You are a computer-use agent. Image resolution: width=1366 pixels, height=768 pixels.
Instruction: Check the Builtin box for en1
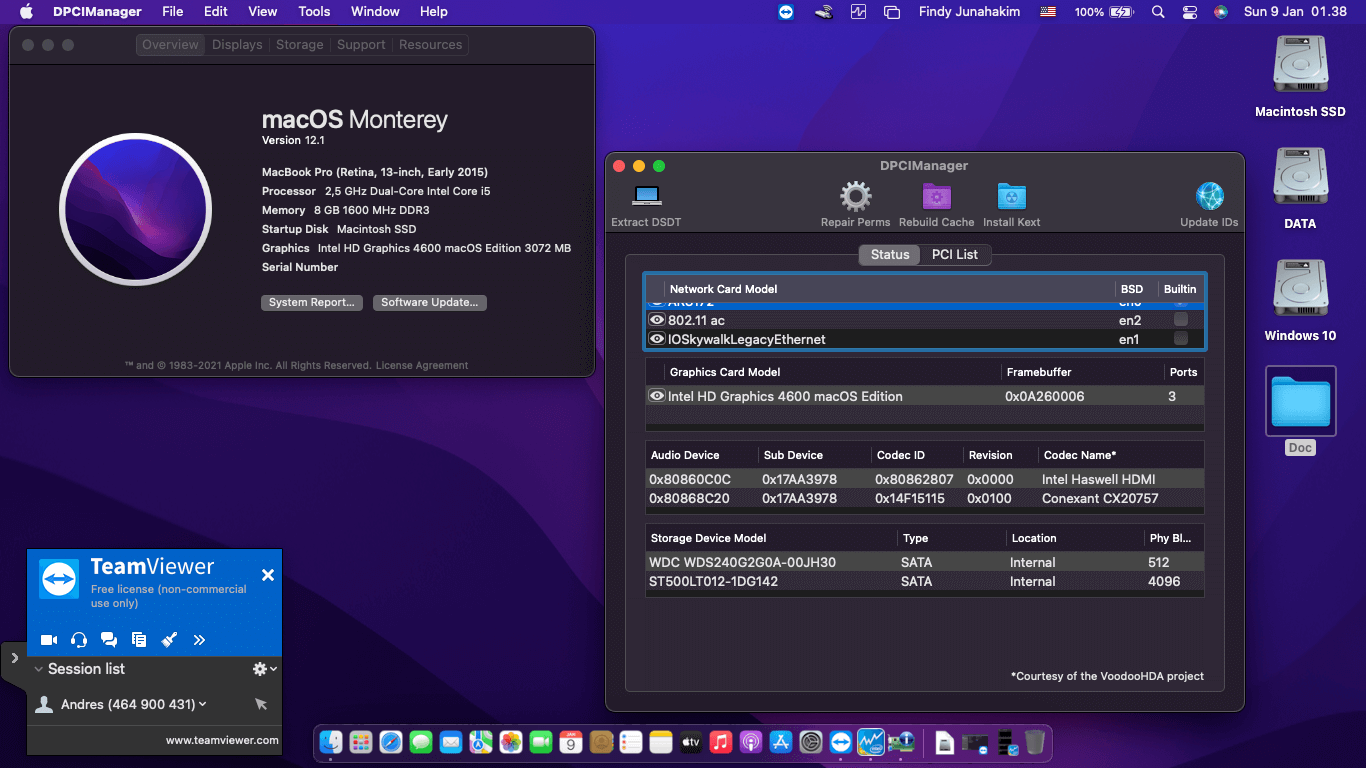(x=1181, y=338)
